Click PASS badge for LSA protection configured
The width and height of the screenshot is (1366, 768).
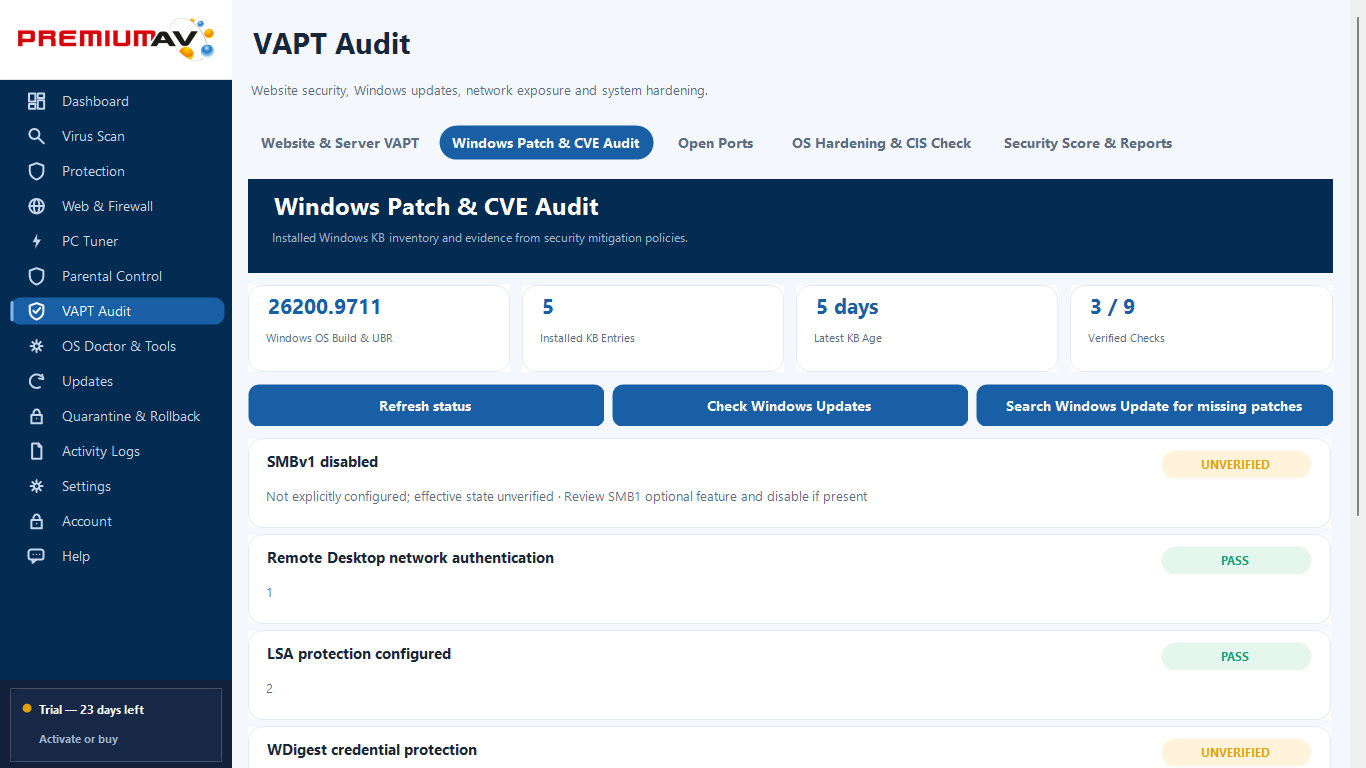pyautogui.click(x=1236, y=657)
